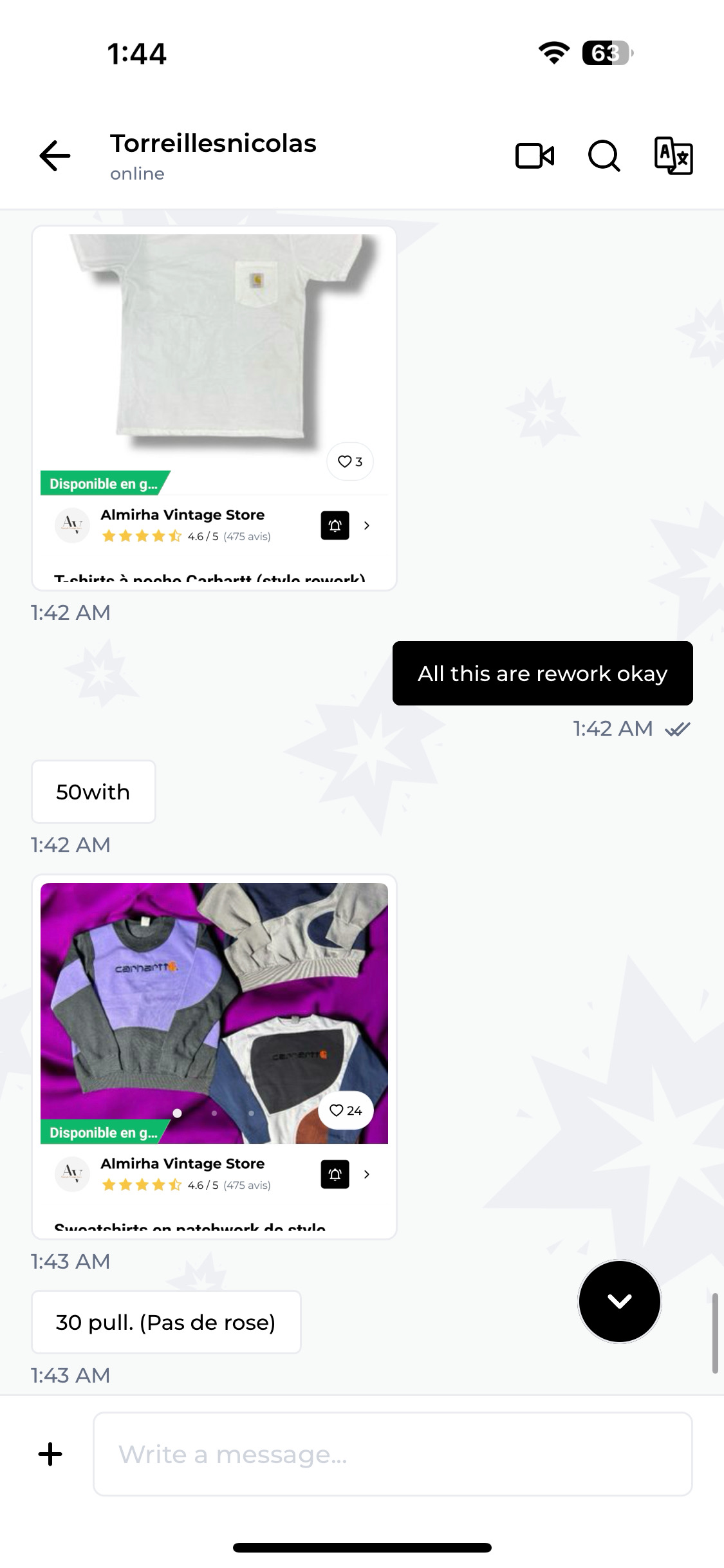Open the chat search icon
The width and height of the screenshot is (724, 1568).
(x=604, y=156)
